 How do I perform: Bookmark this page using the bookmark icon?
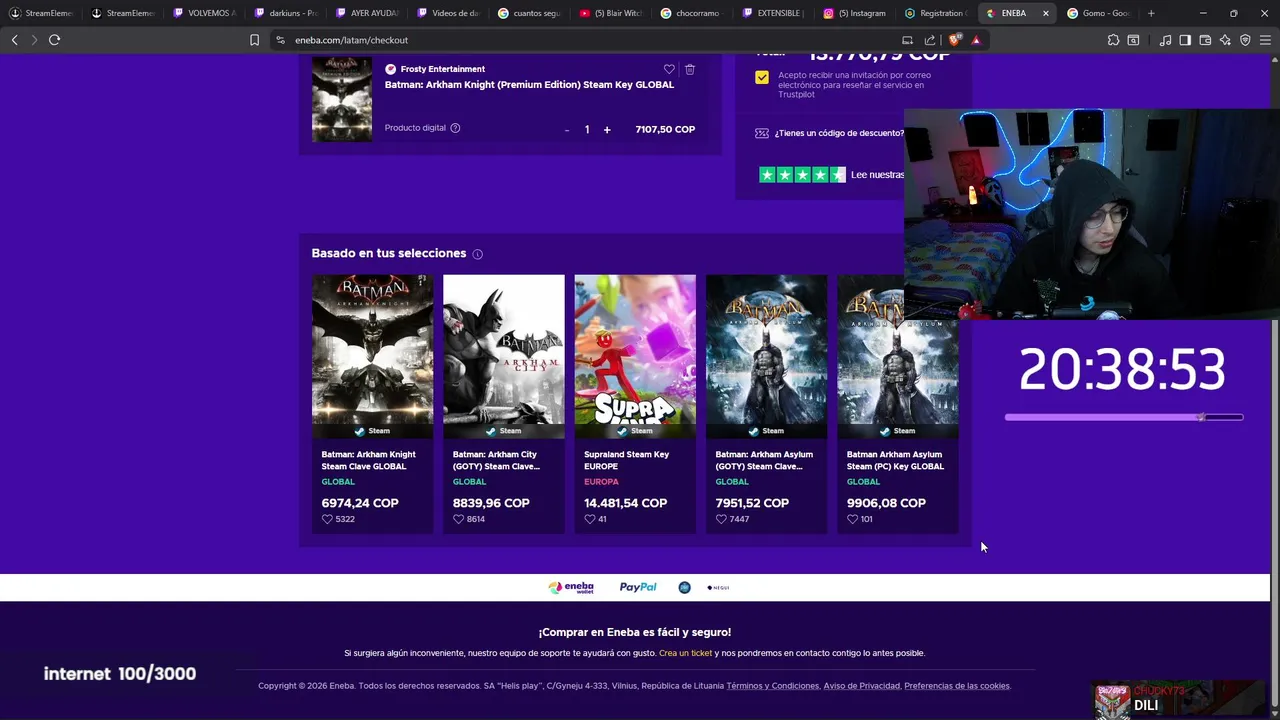tap(254, 40)
